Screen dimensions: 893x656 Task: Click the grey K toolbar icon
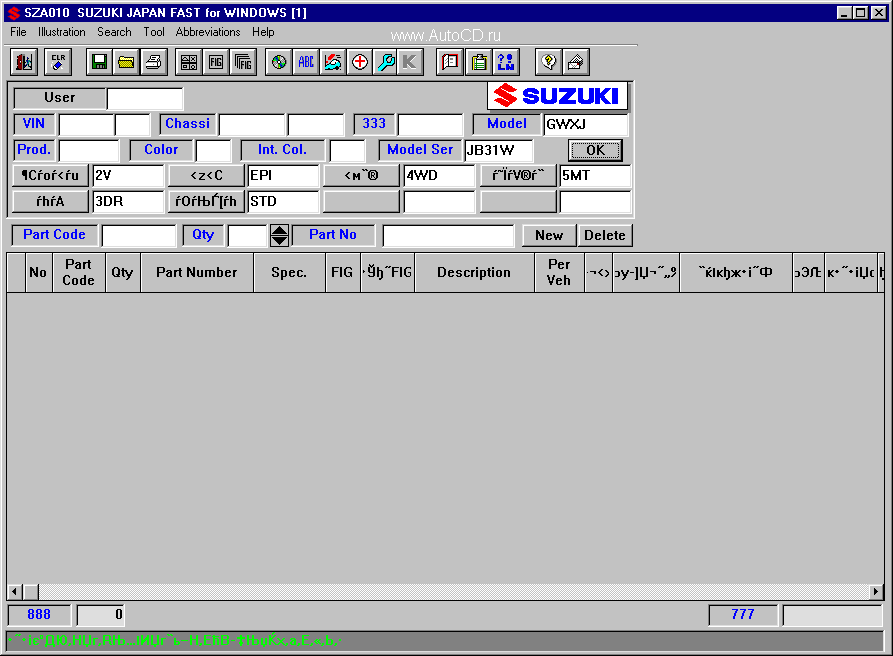pyautogui.click(x=410, y=62)
